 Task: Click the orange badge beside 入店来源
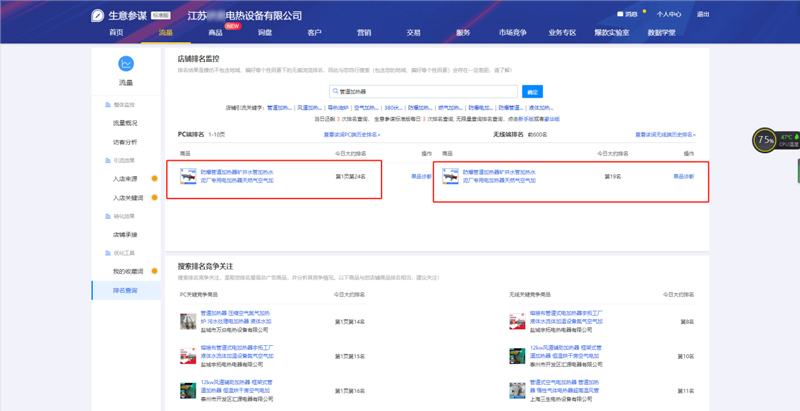154,179
